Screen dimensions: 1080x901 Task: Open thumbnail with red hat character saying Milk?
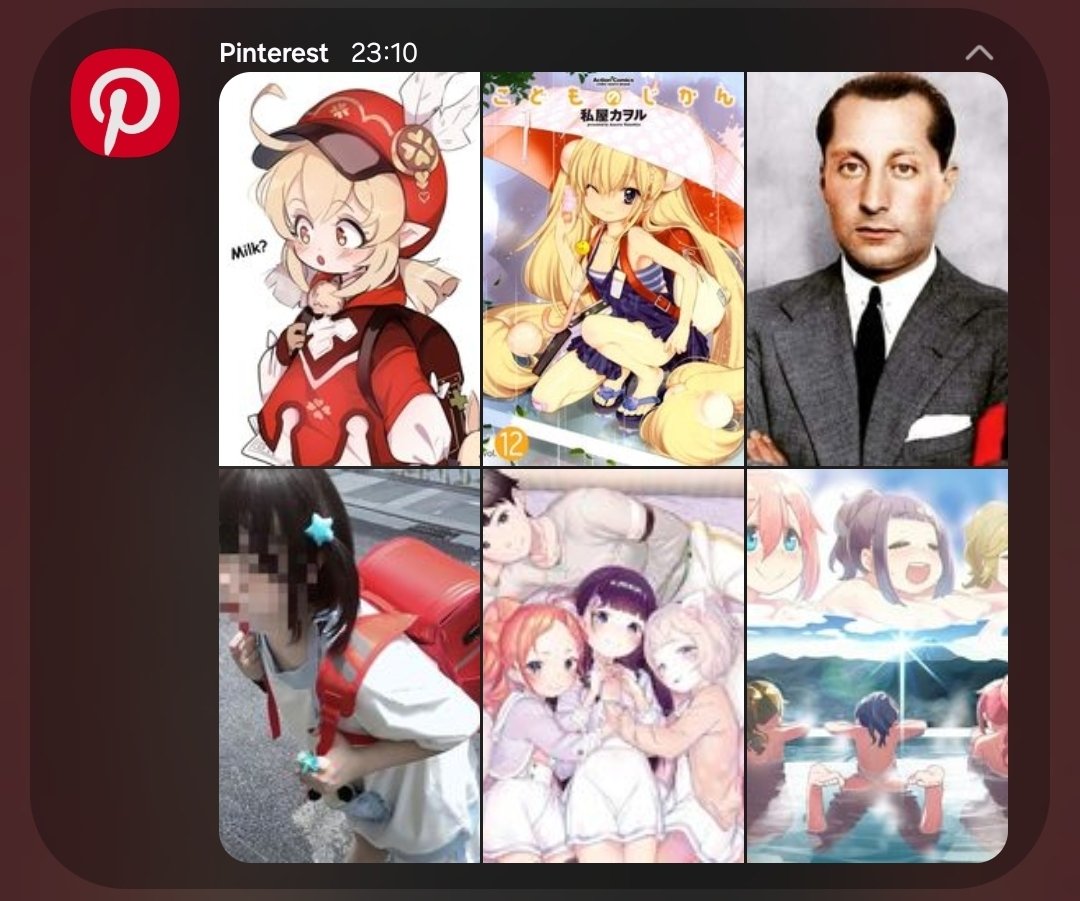click(x=349, y=269)
